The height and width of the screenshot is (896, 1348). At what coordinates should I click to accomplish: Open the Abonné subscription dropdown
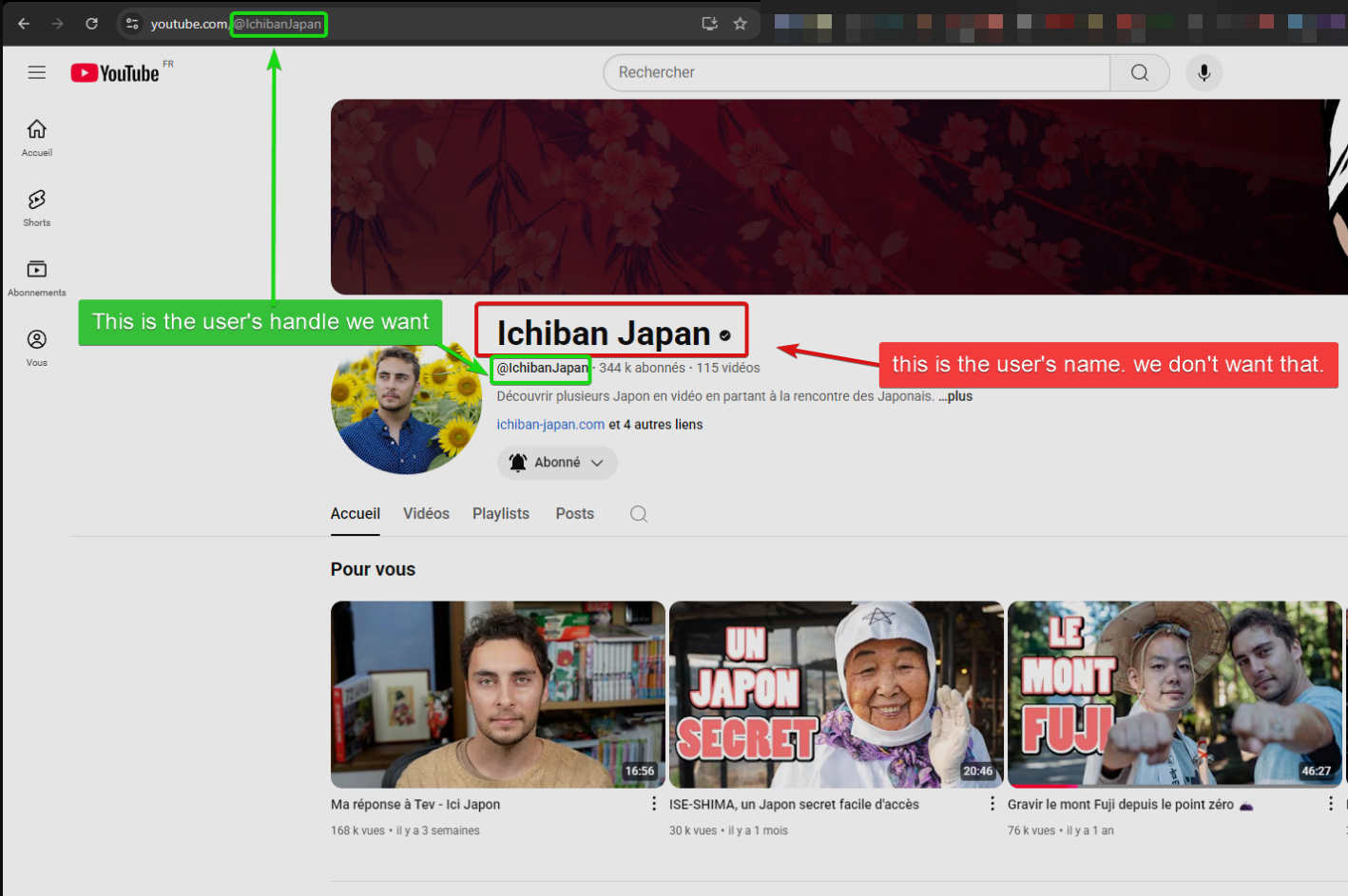(x=557, y=463)
